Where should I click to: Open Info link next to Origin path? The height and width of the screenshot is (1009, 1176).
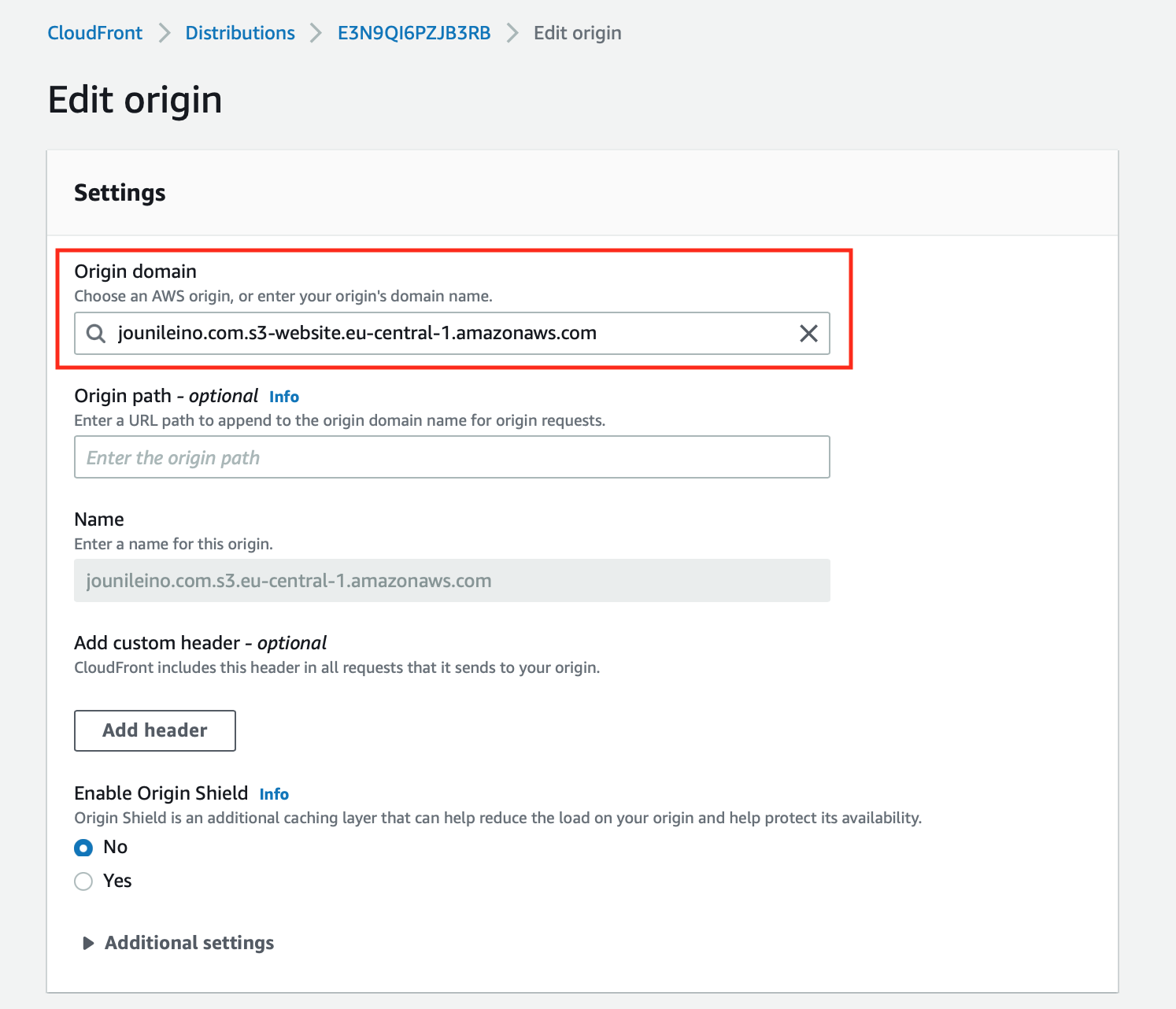pyautogui.click(x=284, y=397)
